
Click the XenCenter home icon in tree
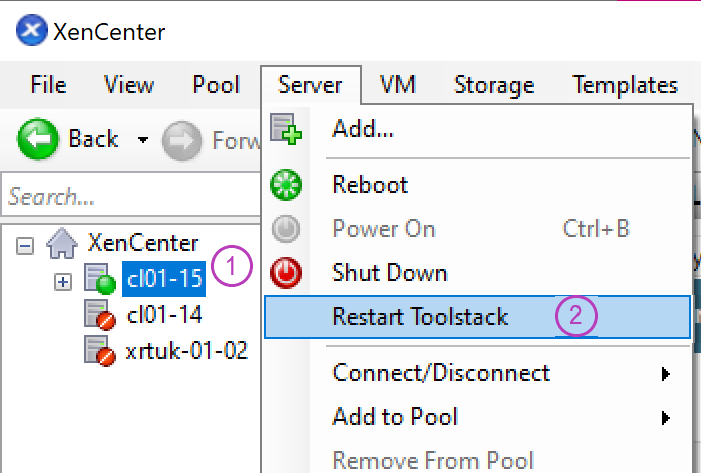click(x=63, y=243)
